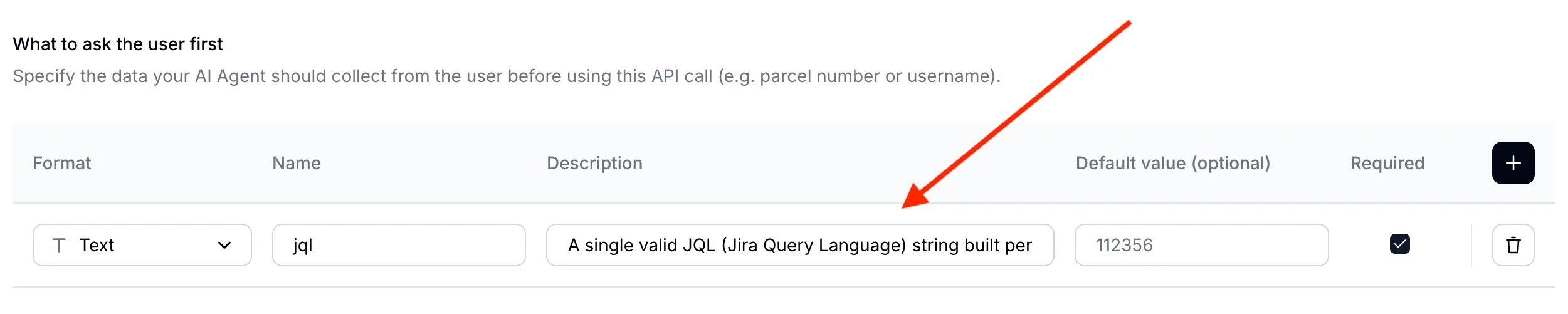Open the Text format selector
Image resolution: width=1568 pixels, height=314 pixels.
tap(142, 245)
